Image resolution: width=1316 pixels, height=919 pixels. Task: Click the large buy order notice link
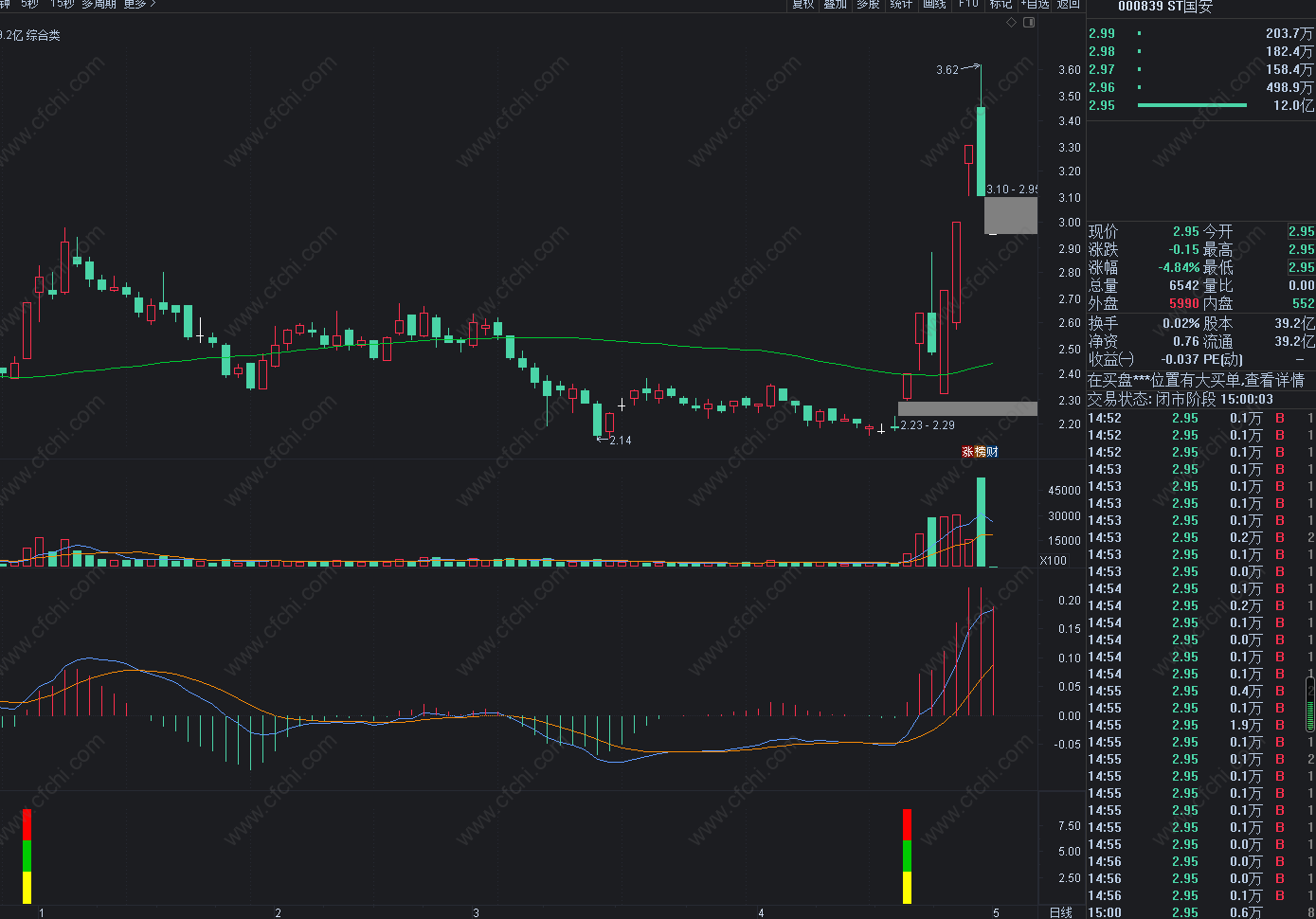(x=1196, y=380)
